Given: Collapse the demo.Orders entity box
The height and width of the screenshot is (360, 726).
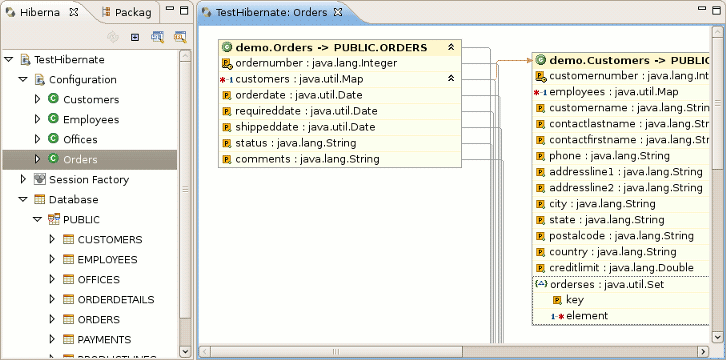Looking at the screenshot, I should [x=451, y=47].
